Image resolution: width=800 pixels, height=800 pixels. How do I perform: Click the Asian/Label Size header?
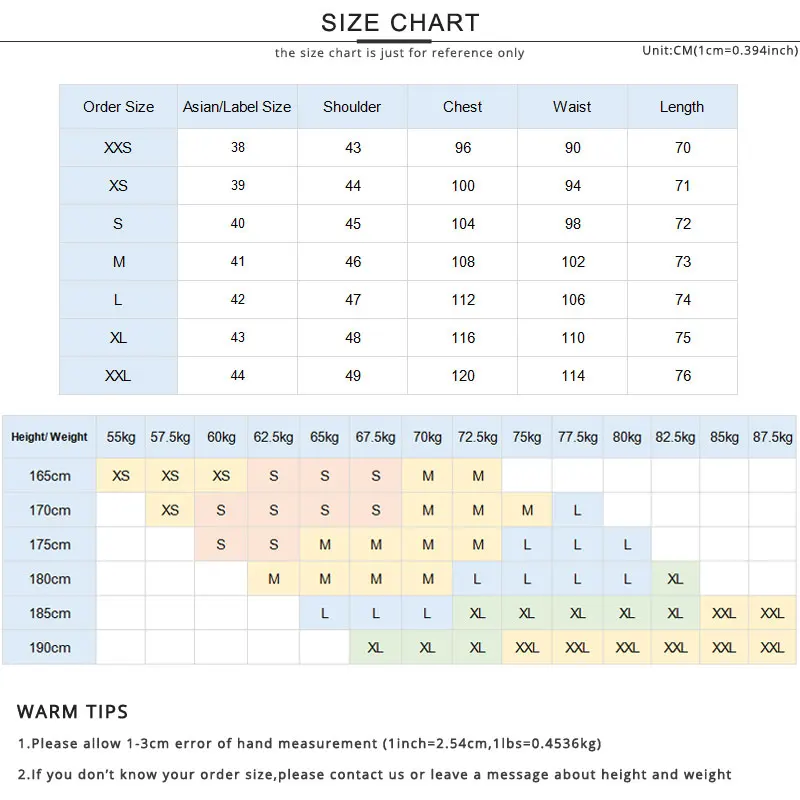pos(237,107)
